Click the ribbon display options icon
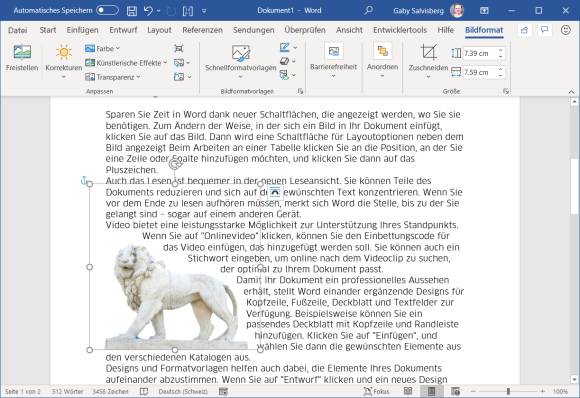Screen dimensions: 580x398 click(x=484, y=10)
